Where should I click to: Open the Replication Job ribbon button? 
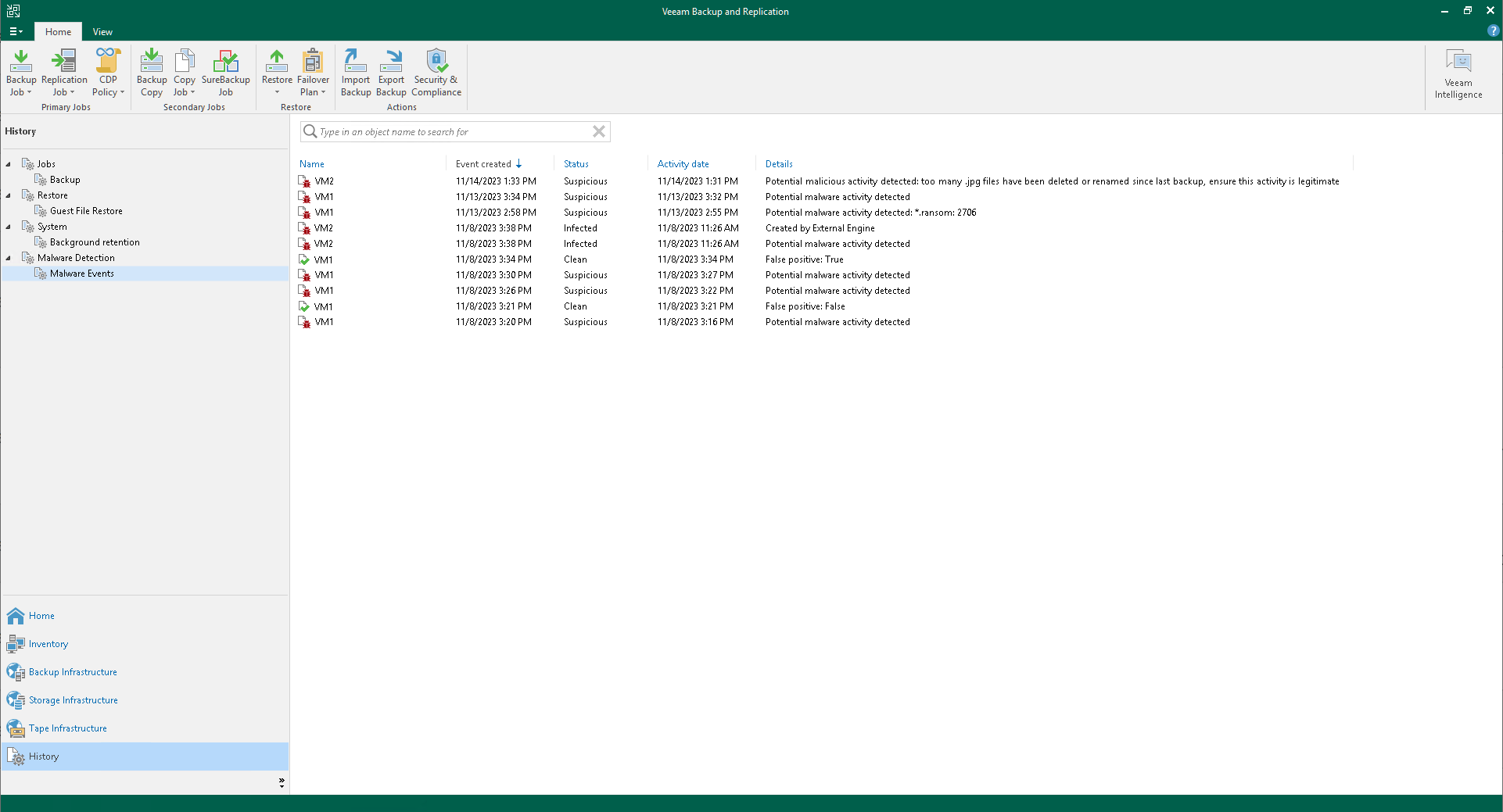[x=64, y=73]
